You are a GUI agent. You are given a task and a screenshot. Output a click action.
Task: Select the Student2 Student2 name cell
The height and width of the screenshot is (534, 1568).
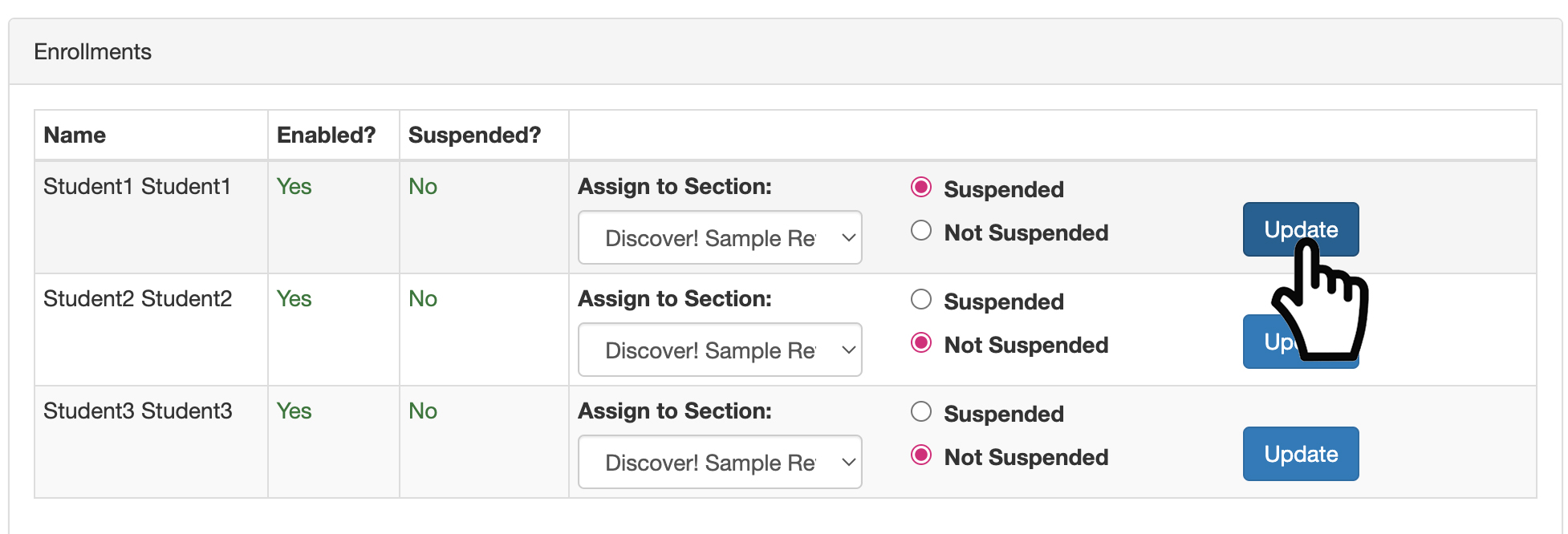pyautogui.click(x=137, y=299)
